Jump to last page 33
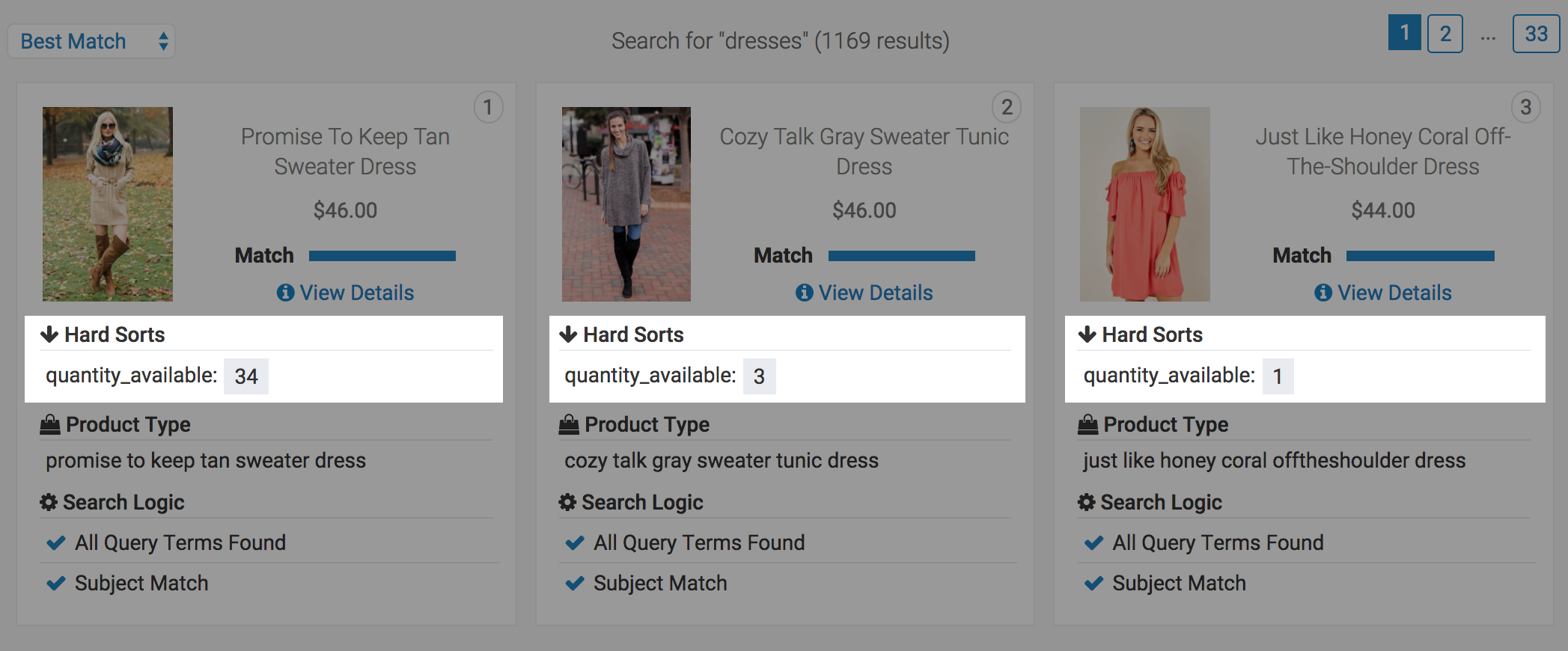Image resolution: width=1568 pixels, height=651 pixels. pyautogui.click(x=1536, y=34)
